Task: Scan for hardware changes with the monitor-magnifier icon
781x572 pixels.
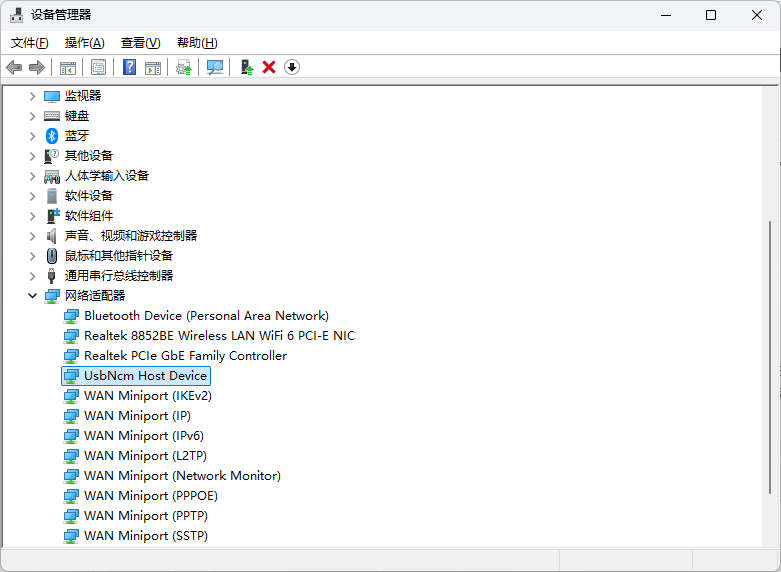Action: [x=215, y=67]
